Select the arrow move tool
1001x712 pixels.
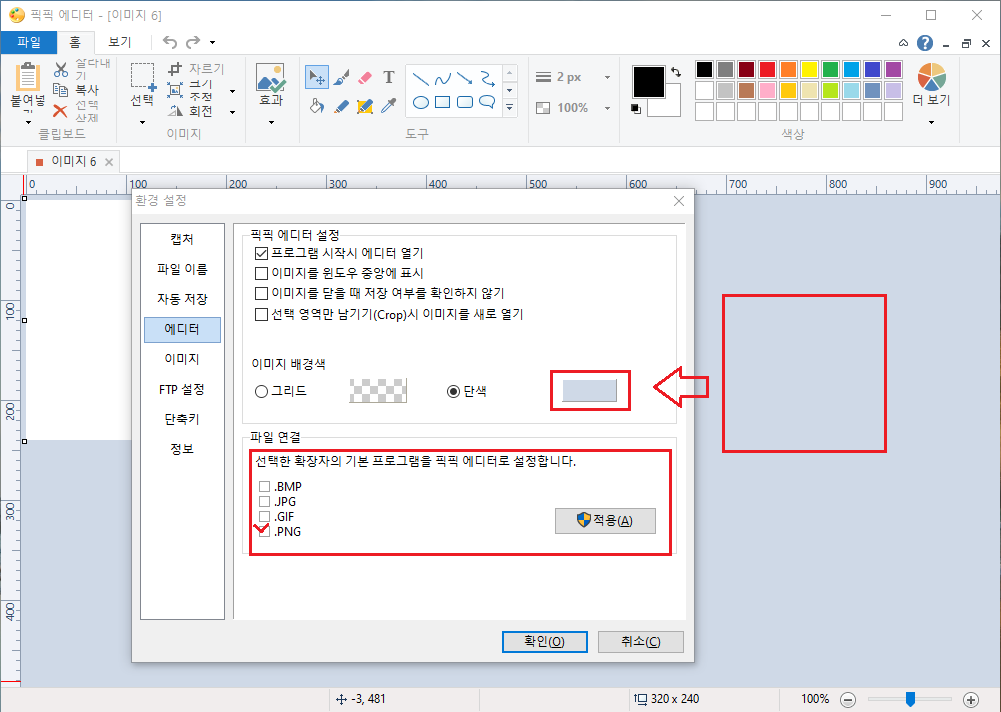tap(317, 77)
